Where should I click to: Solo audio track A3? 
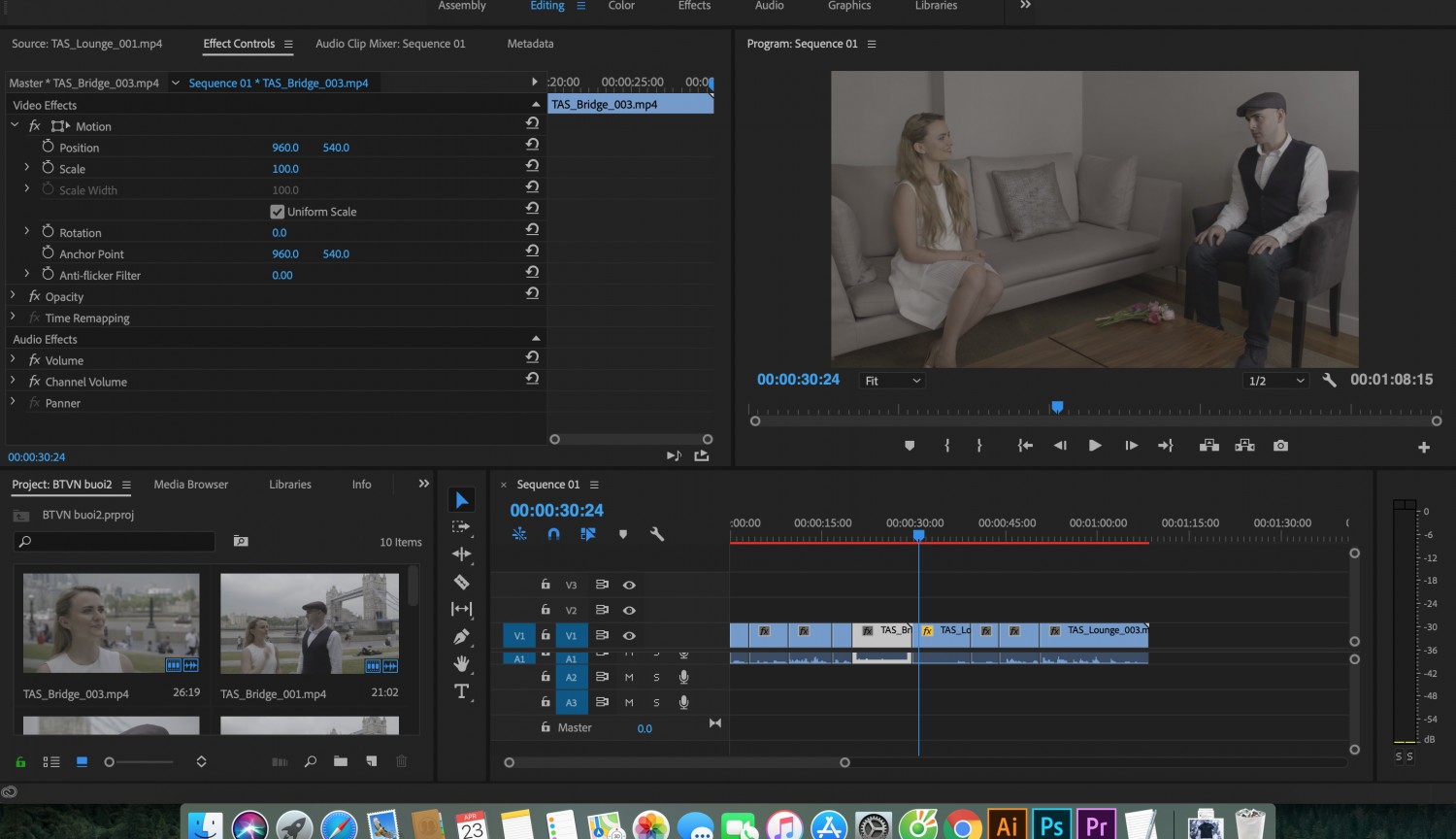click(656, 702)
